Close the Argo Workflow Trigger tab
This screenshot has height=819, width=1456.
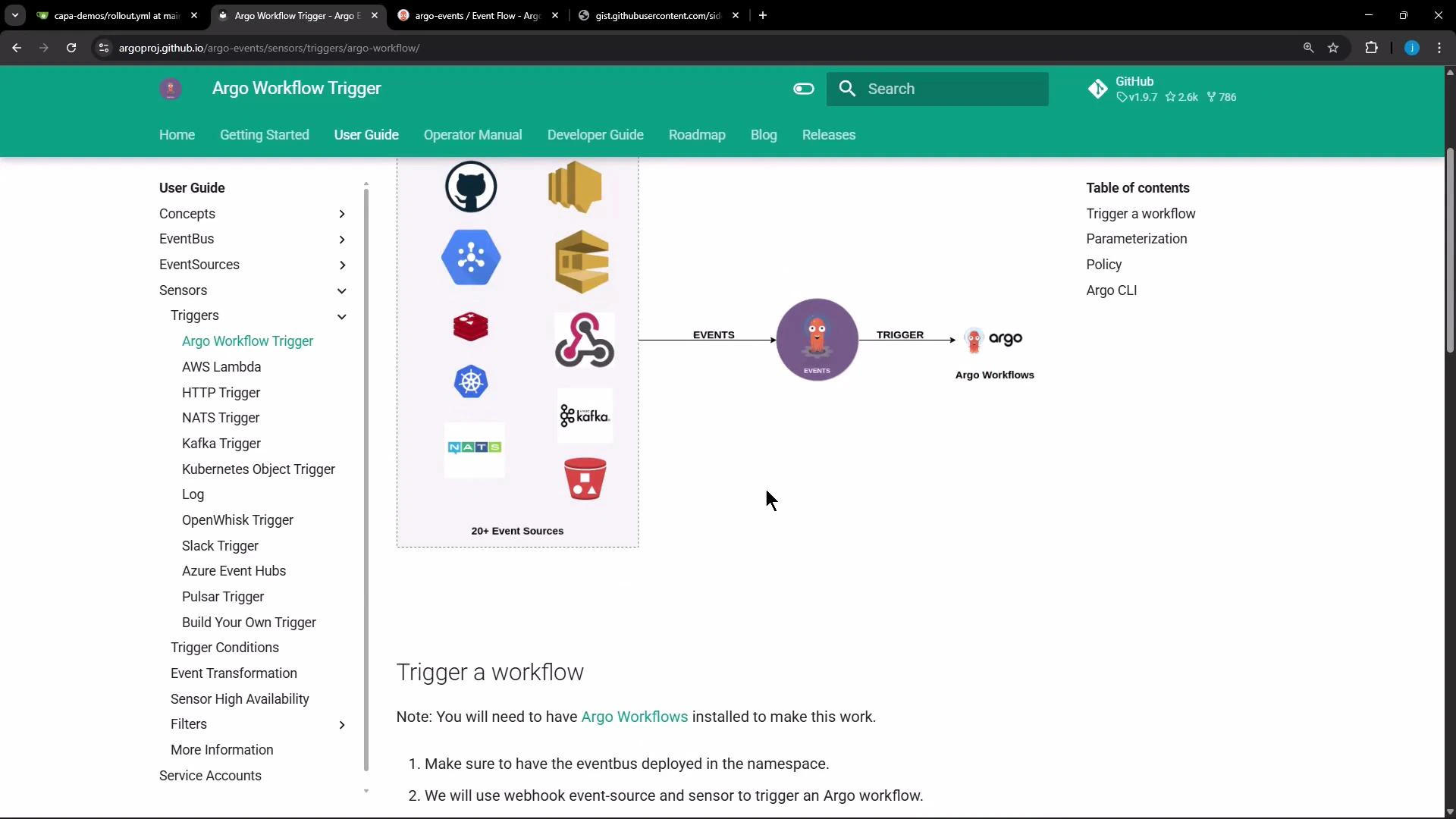pos(375,15)
